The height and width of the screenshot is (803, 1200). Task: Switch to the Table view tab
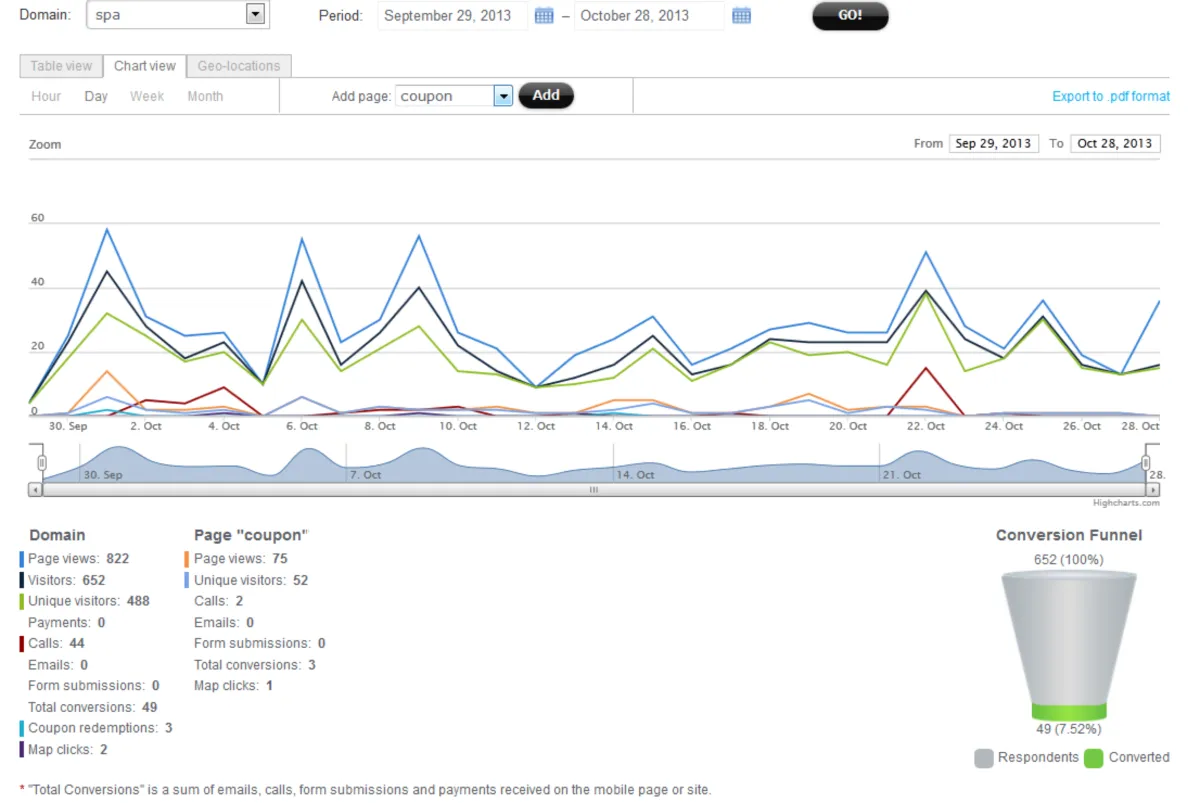(x=61, y=66)
